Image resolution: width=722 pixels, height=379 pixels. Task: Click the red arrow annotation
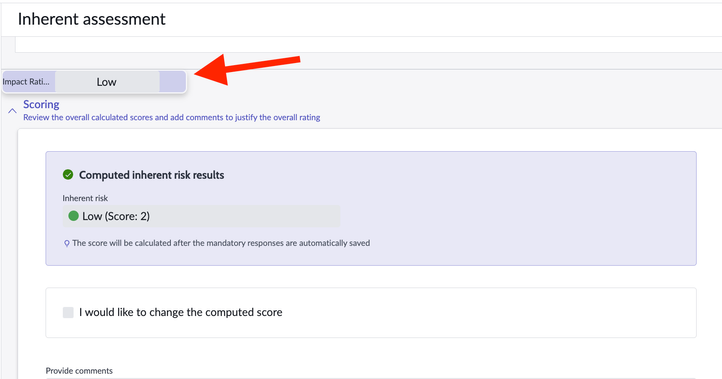pos(247,69)
